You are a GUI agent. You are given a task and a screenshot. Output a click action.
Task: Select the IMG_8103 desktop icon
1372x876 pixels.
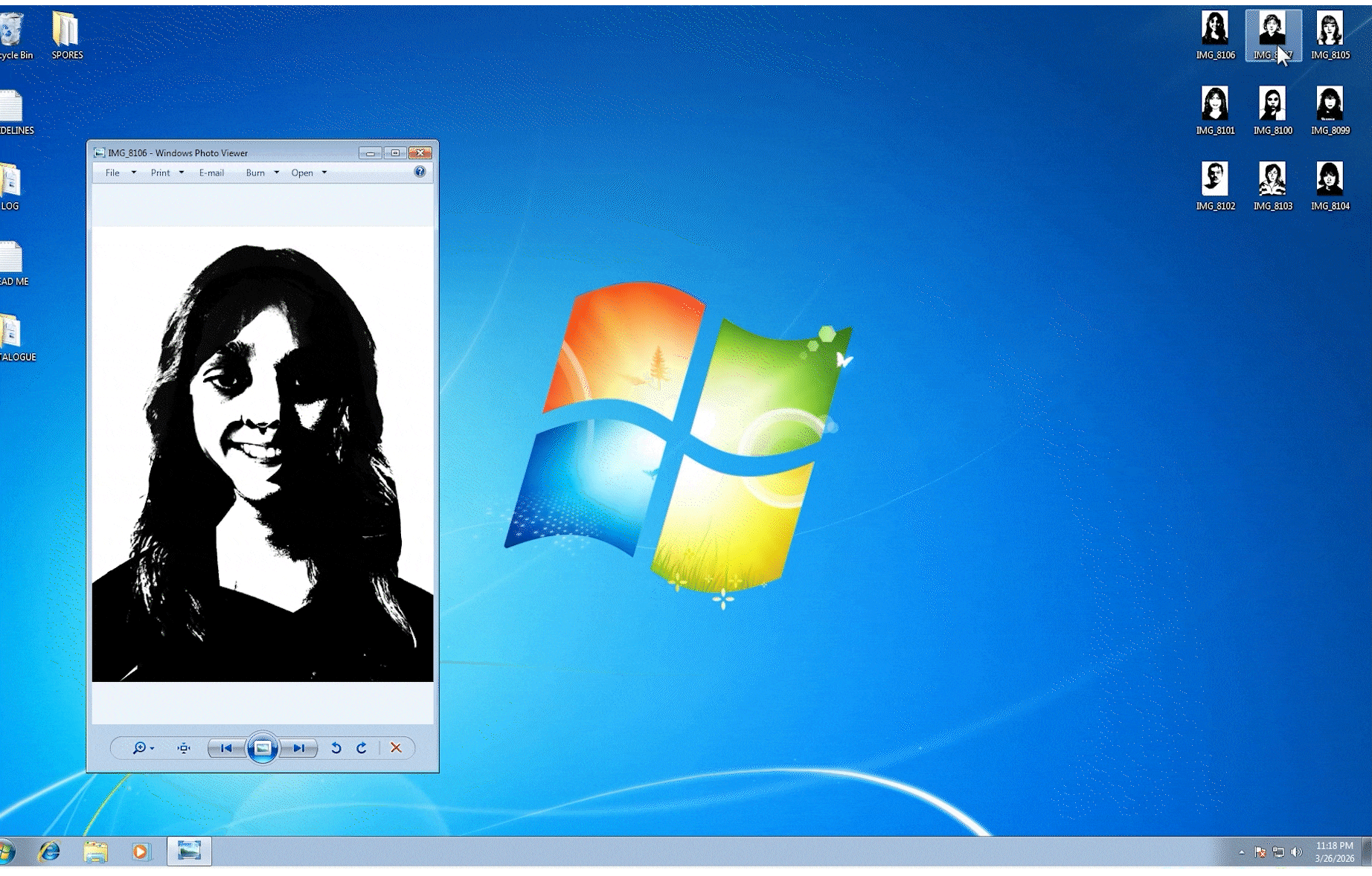click(x=1272, y=187)
